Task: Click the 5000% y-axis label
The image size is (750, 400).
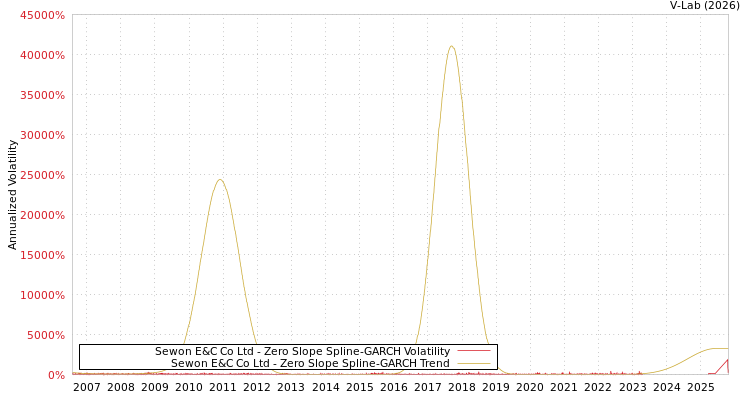Action: click(45, 335)
